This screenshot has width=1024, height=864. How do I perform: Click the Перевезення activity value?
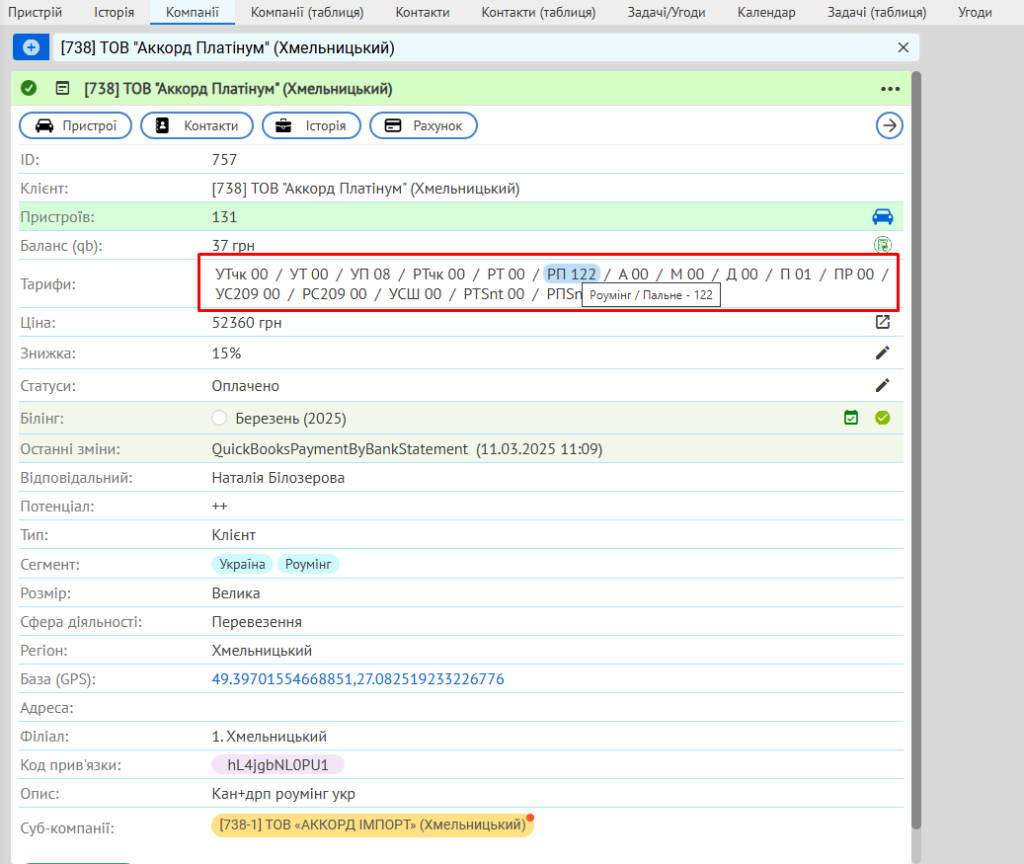257,622
